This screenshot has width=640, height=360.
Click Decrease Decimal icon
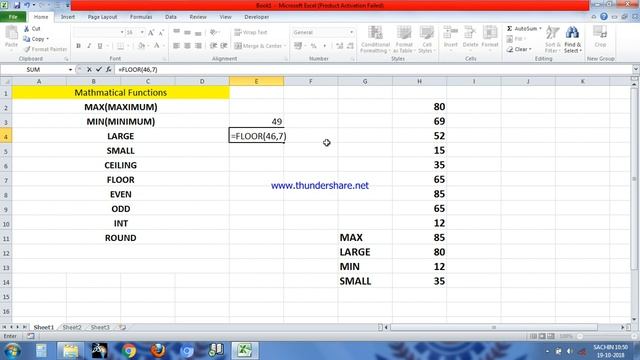click(350, 46)
